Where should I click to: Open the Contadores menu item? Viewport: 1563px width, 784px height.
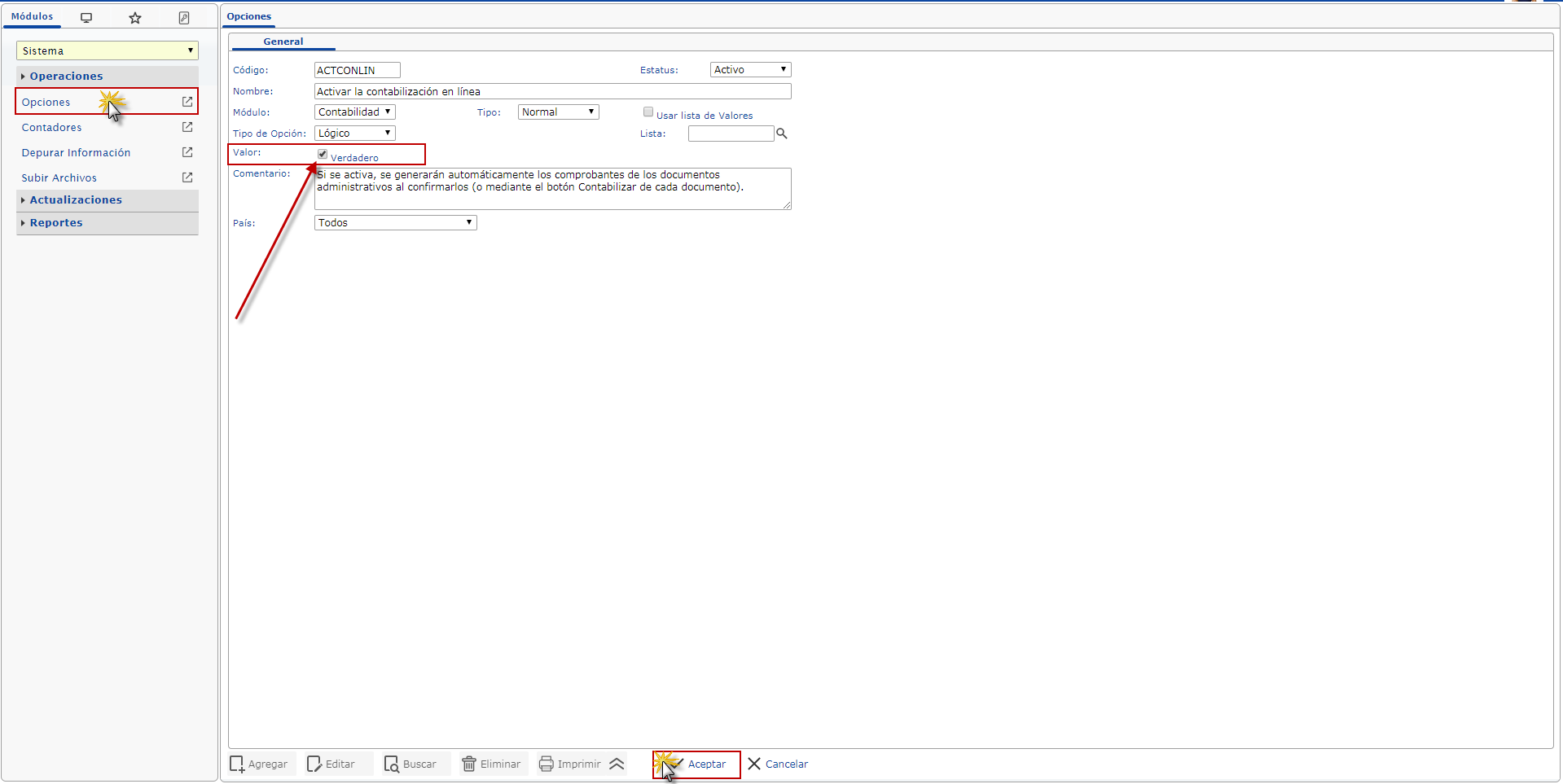click(x=52, y=127)
